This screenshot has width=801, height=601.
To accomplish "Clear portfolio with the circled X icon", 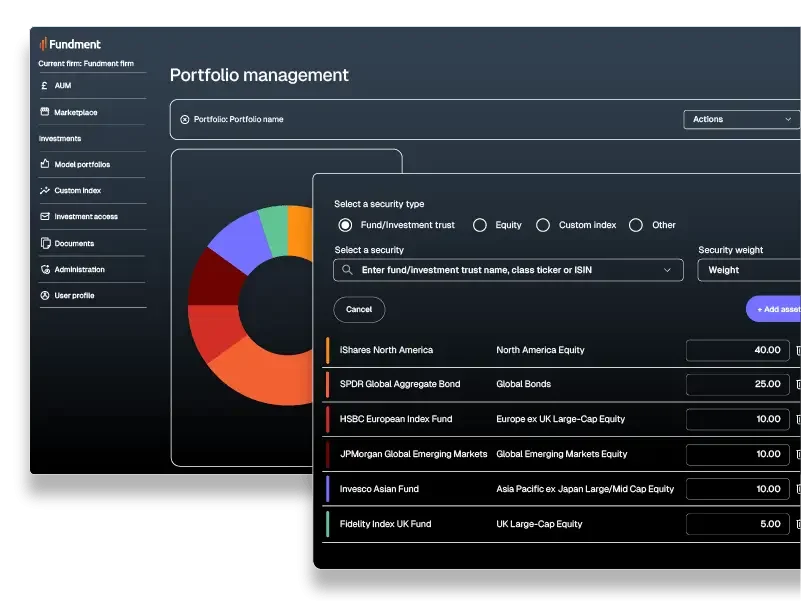I will point(185,120).
